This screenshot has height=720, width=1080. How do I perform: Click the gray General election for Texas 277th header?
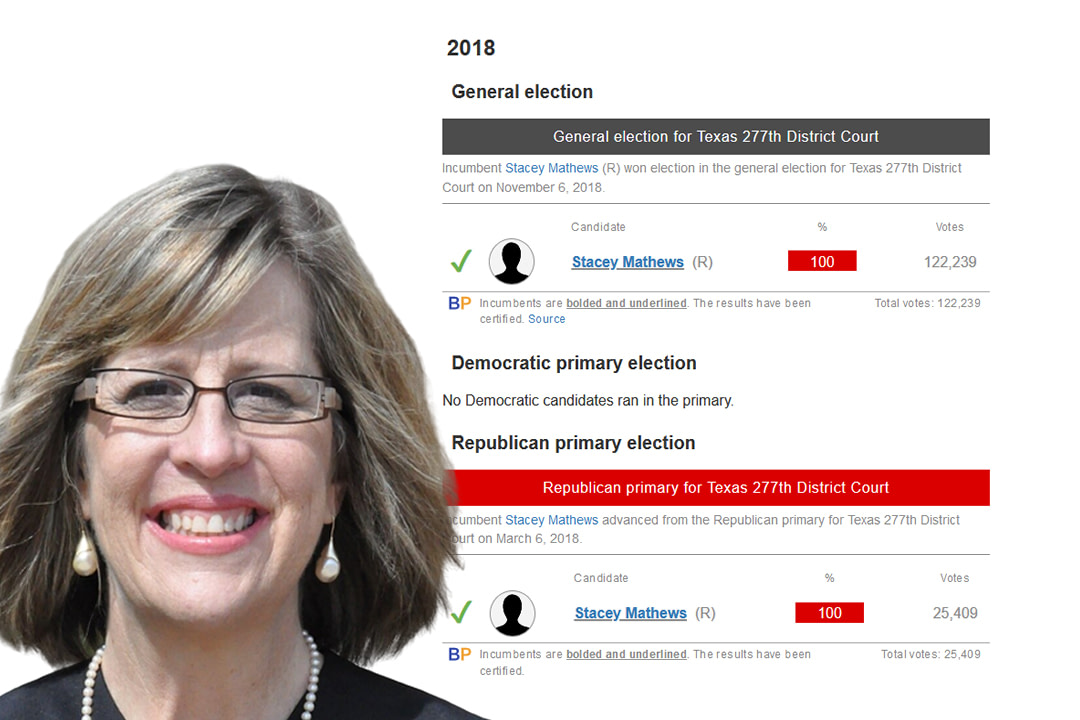click(x=716, y=136)
